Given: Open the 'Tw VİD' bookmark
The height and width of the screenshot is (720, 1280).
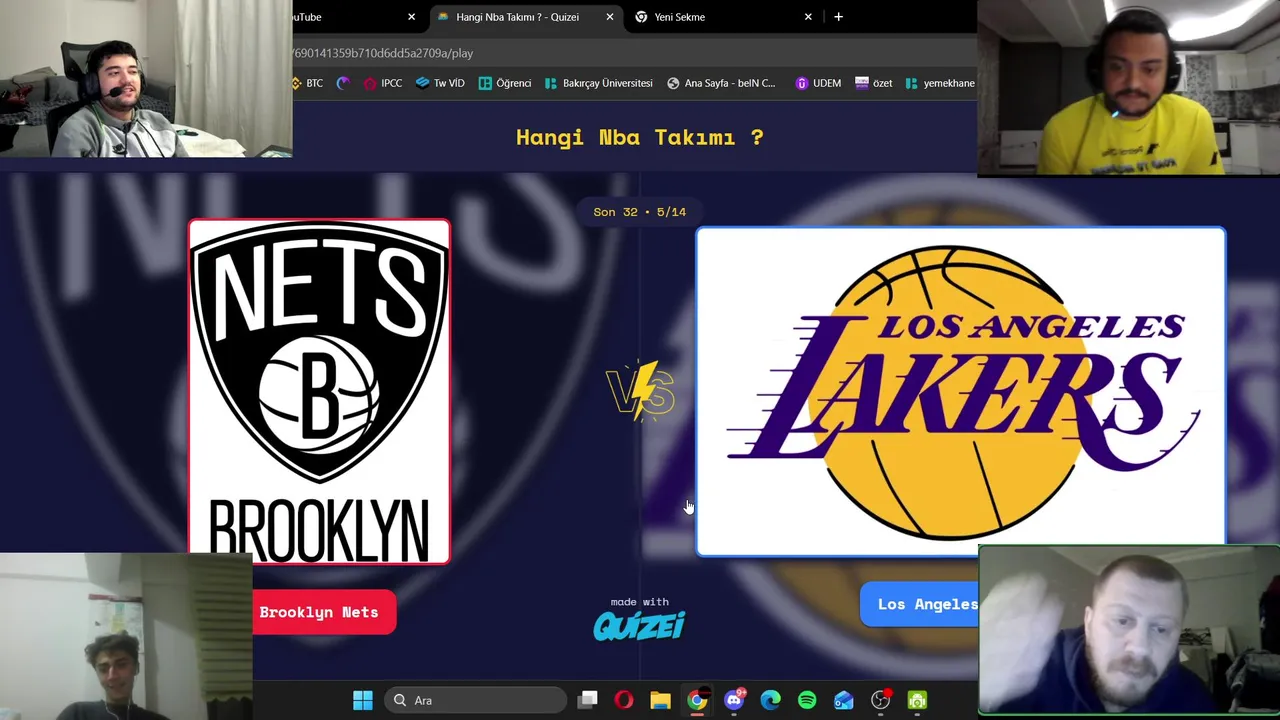Looking at the screenshot, I should click(x=440, y=83).
